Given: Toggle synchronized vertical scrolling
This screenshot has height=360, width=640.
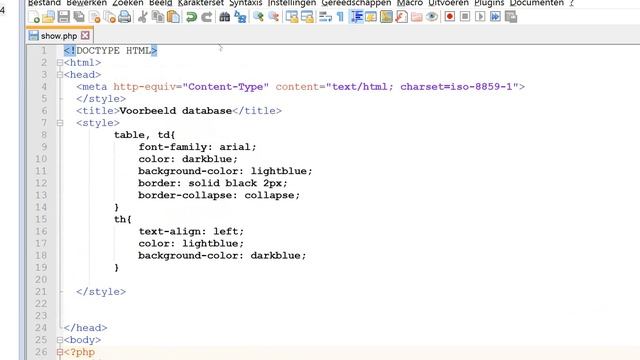Looking at the screenshot, I should [x=291, y=17].
